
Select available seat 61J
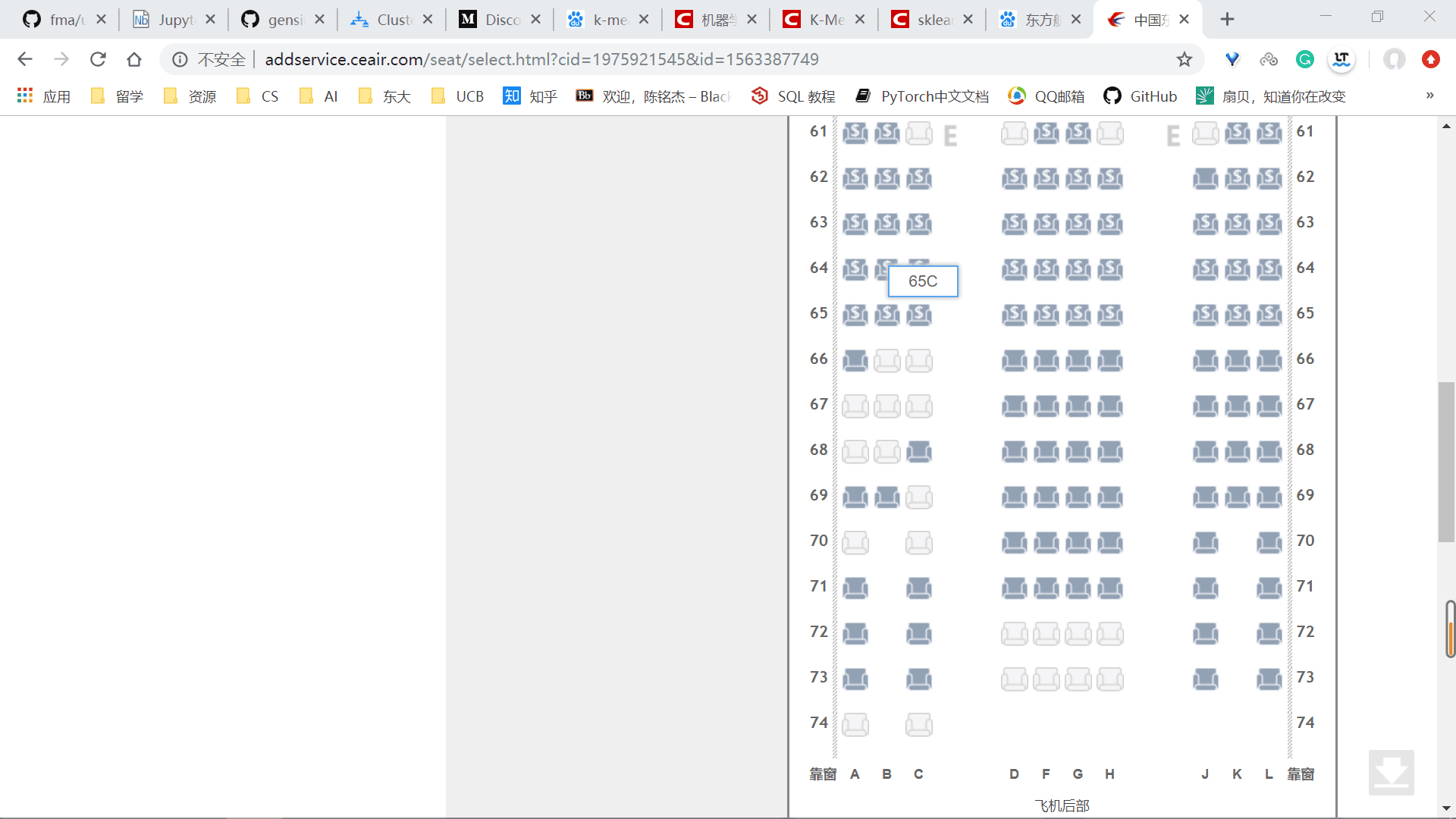click(1205, 133)
